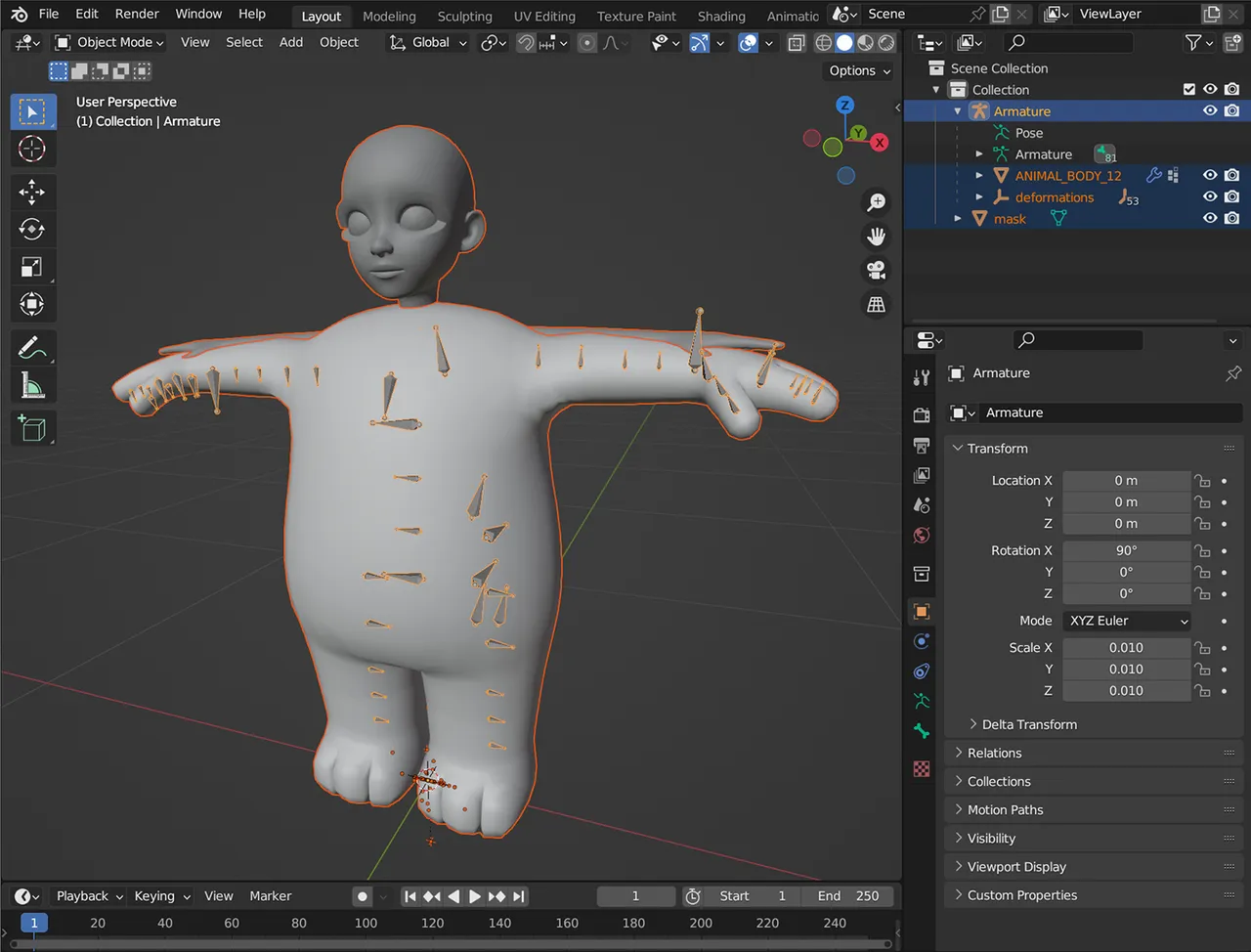The image size is (1251, 952).
Task: Open World Properties in the properties editor
Action: [920, 535]
